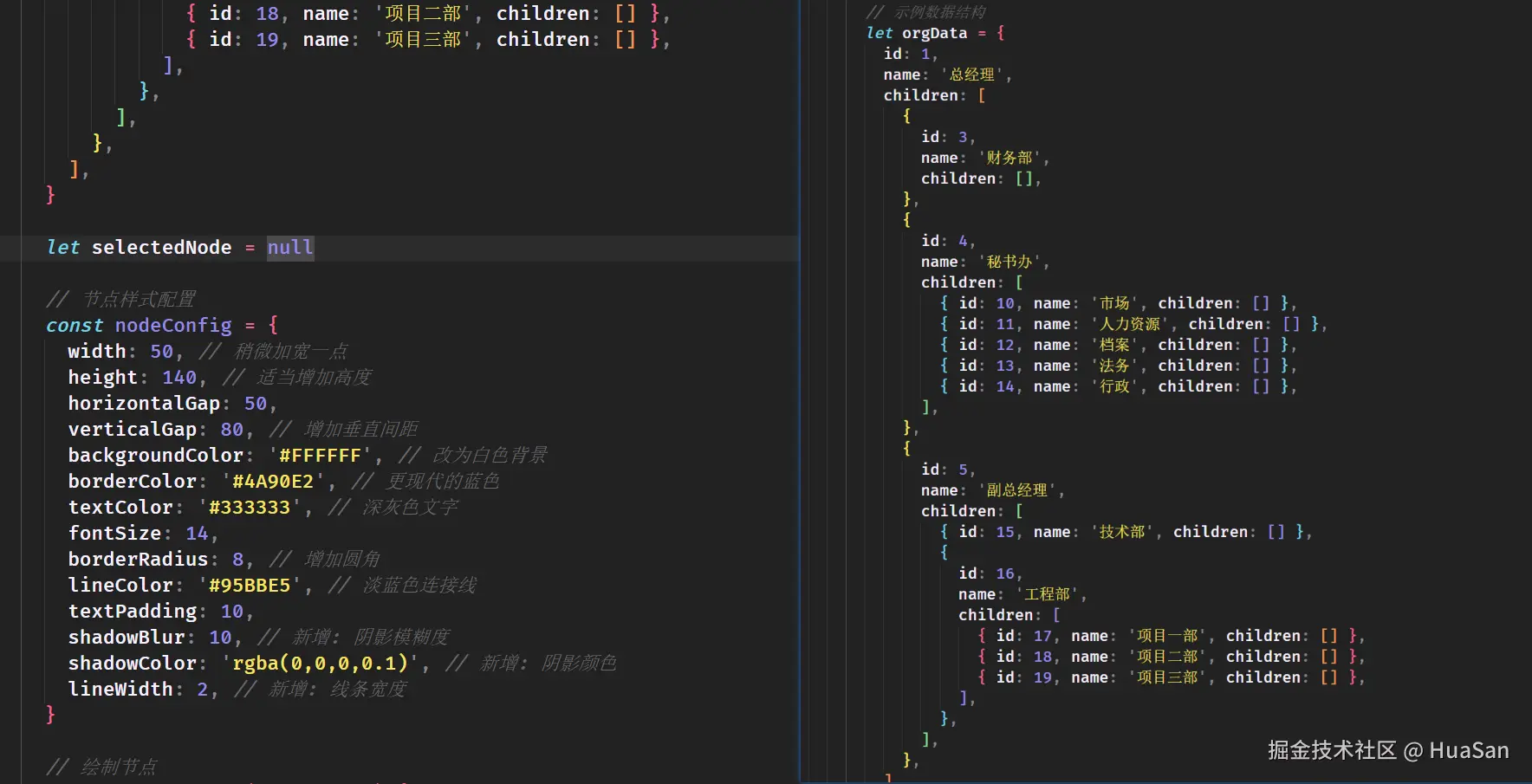Click the name string '总经理' under id 1

click(x=972, y=75)
